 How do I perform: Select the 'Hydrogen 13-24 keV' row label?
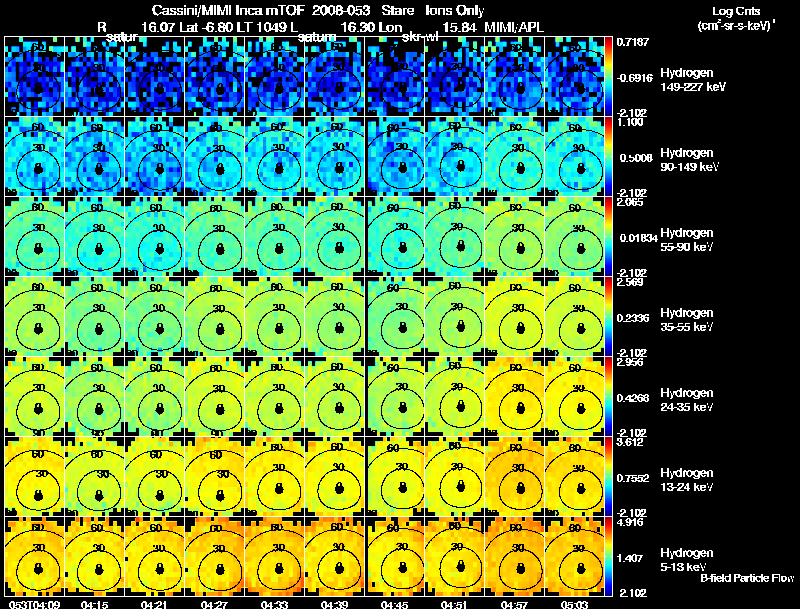point(687,480)
